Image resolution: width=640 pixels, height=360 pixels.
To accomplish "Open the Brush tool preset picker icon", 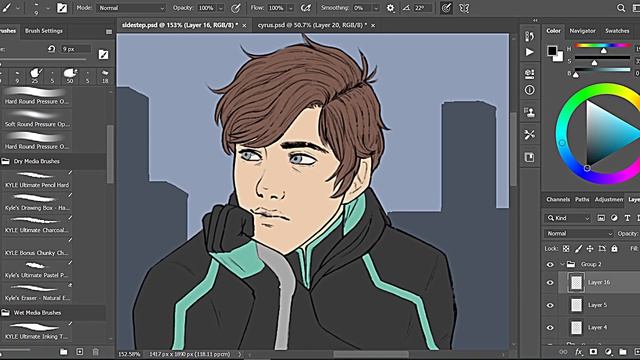I will coord(7,7).
